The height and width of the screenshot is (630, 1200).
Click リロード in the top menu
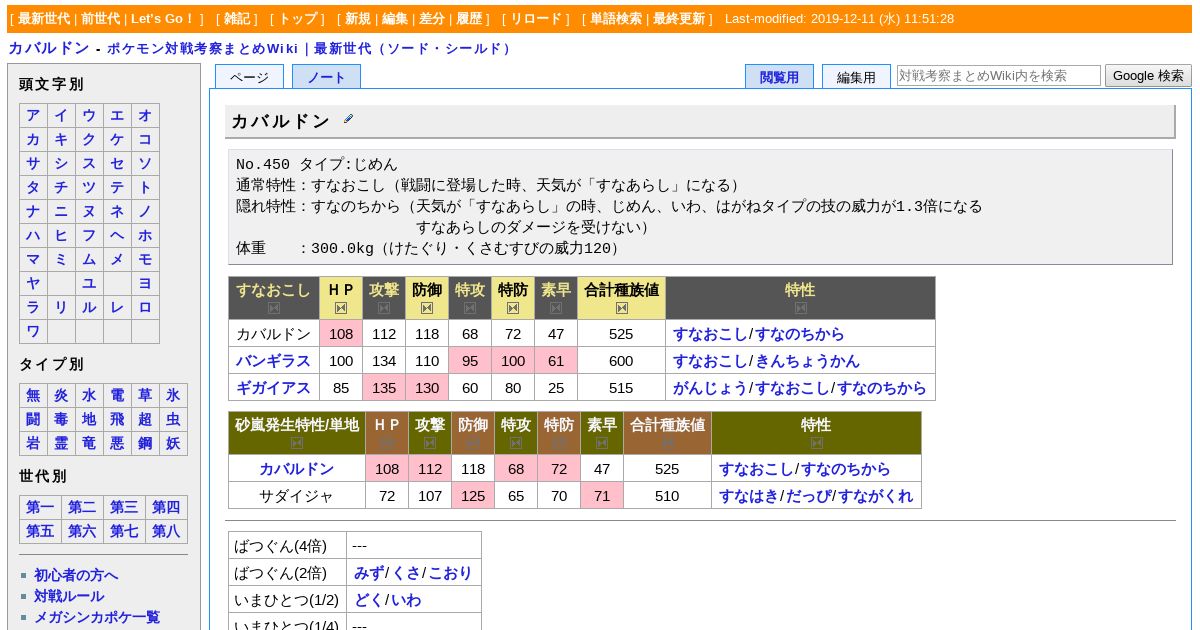click(x=536, y=19)
